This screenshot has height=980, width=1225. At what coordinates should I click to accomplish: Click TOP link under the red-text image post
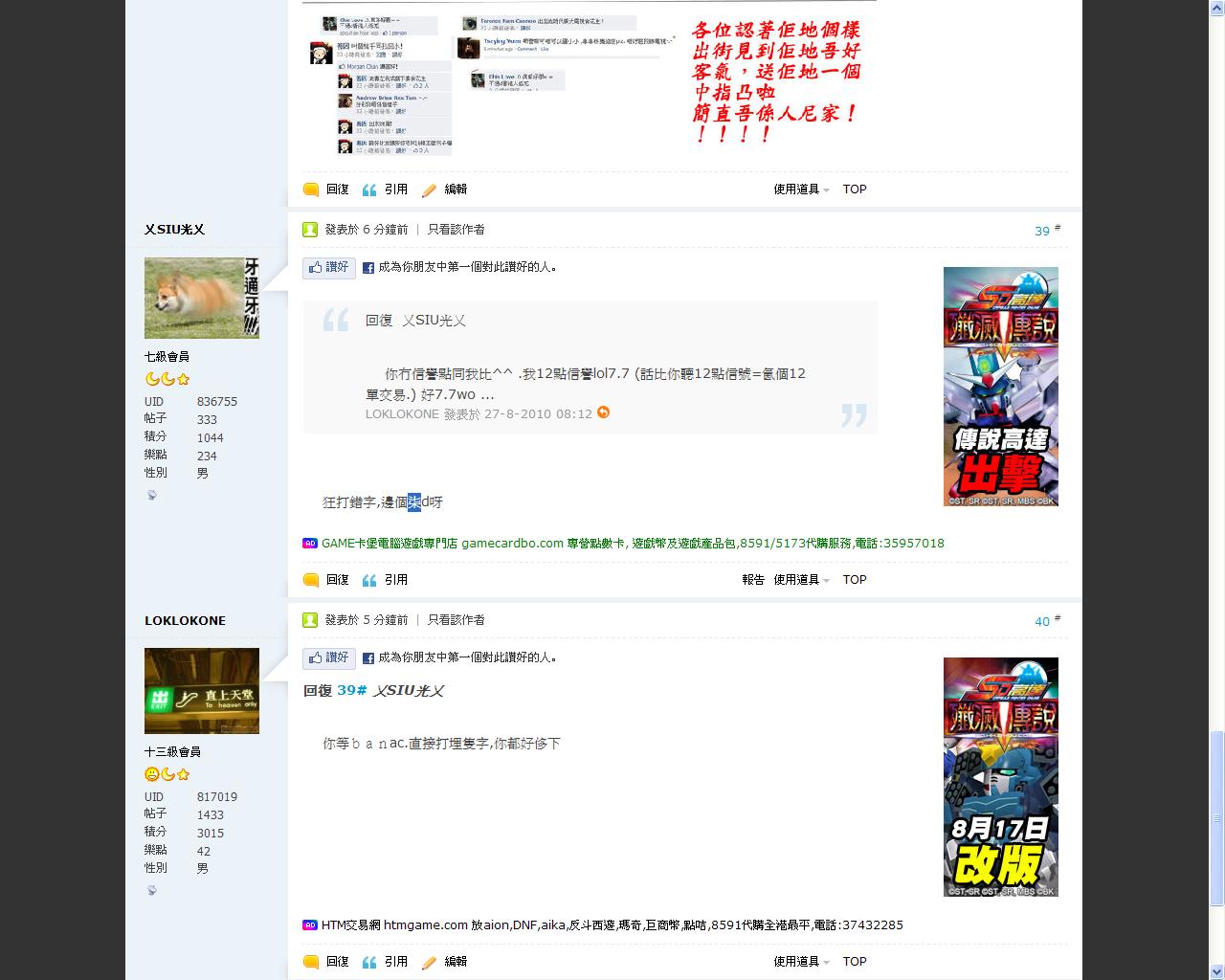pyautogui.click(x=855, y=189)
